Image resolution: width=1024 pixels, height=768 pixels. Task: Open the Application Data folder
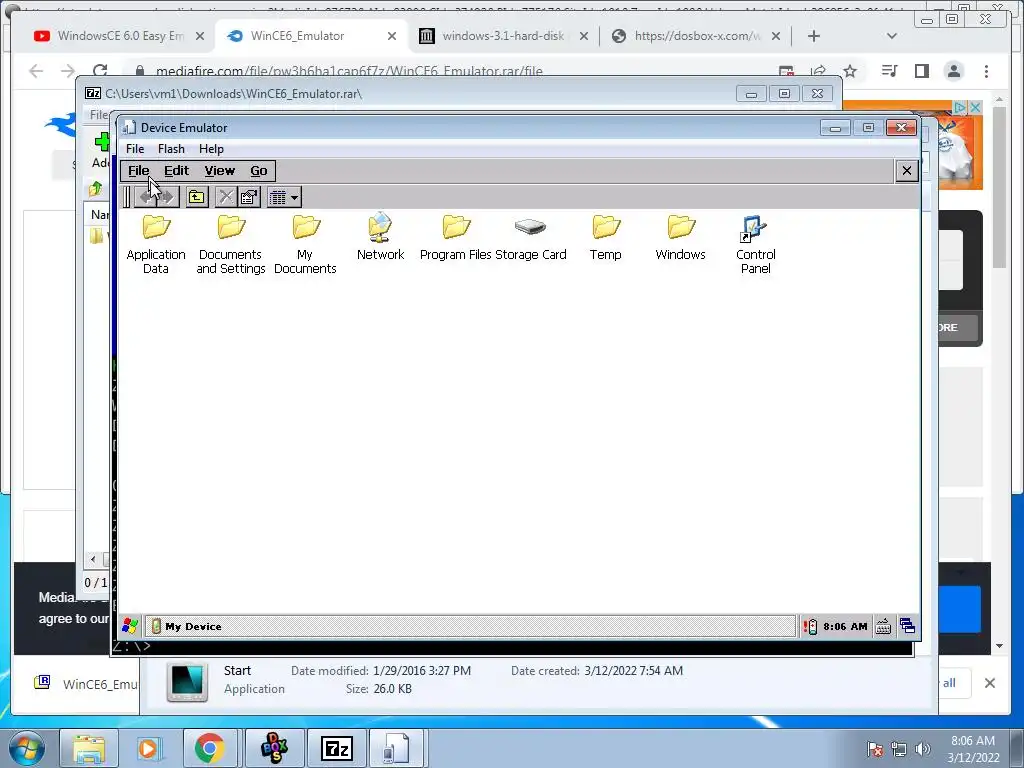156,244
